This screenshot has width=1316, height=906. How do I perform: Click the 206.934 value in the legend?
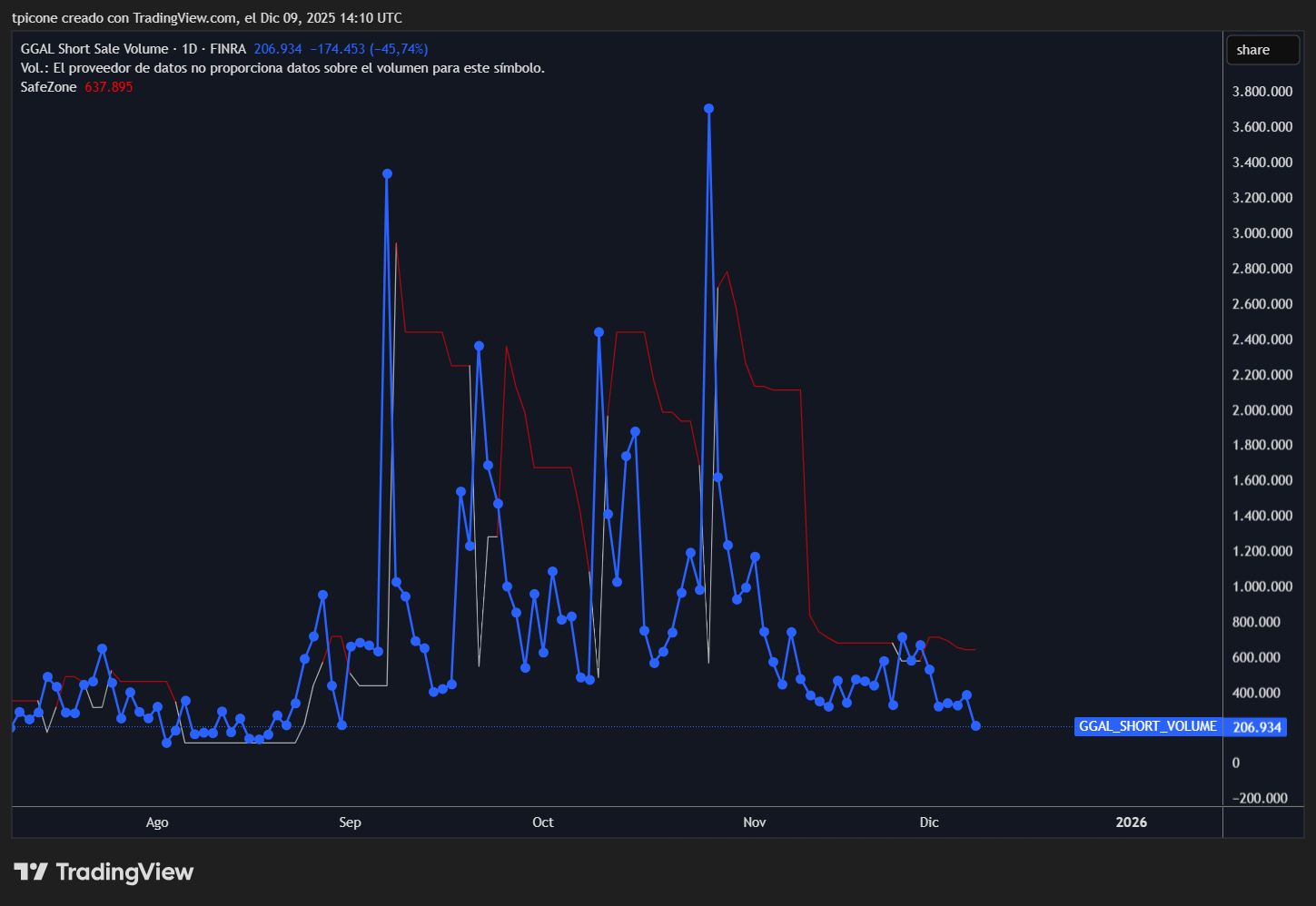pos(276,49)
